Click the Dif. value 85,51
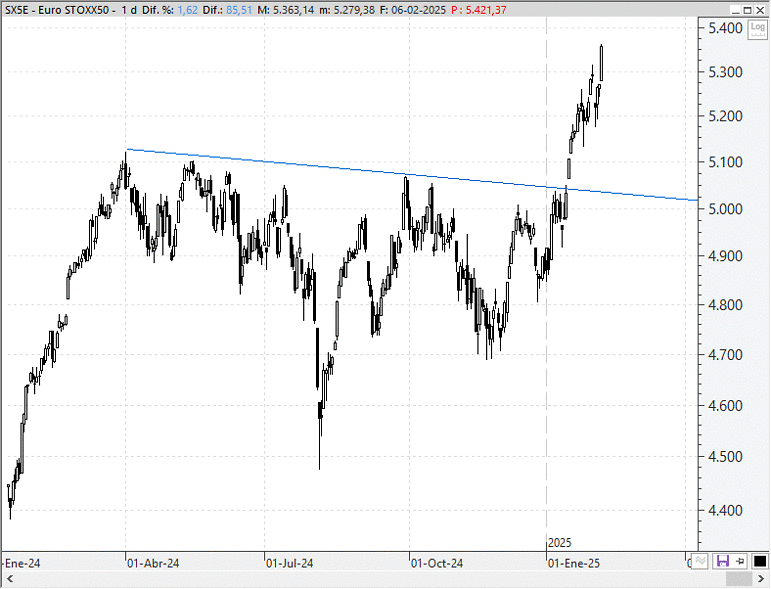The image size is (771, 589). coord(239,10)
